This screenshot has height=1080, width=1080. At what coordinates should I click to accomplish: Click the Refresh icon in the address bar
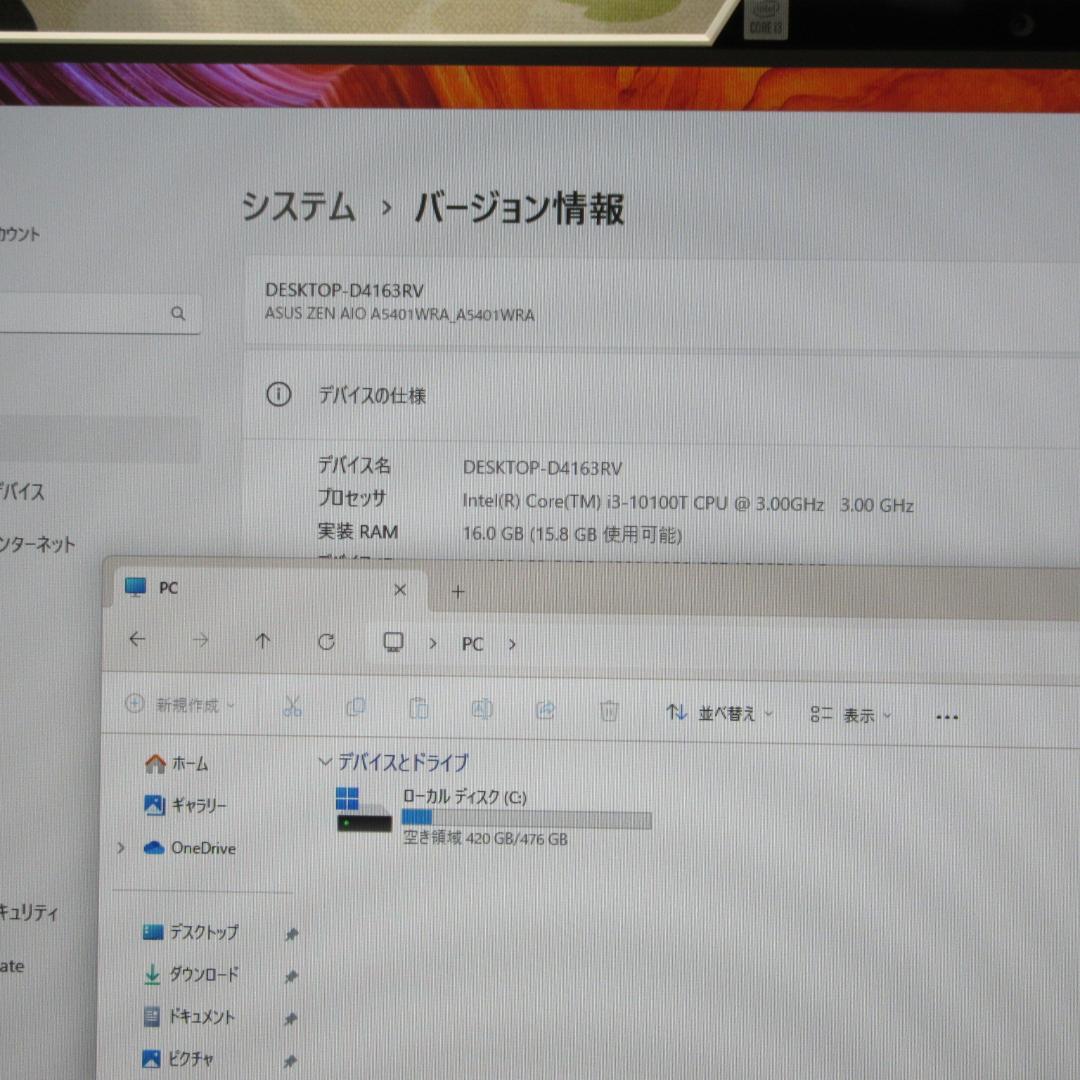click(x=326, y=641)
